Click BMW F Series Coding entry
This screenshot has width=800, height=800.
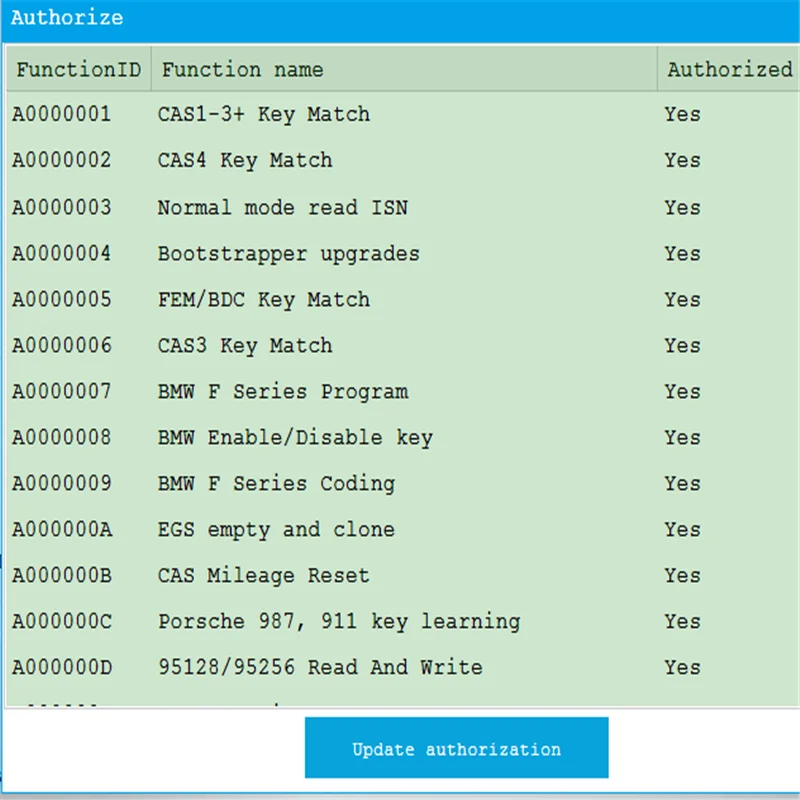(x=276, y=484)
